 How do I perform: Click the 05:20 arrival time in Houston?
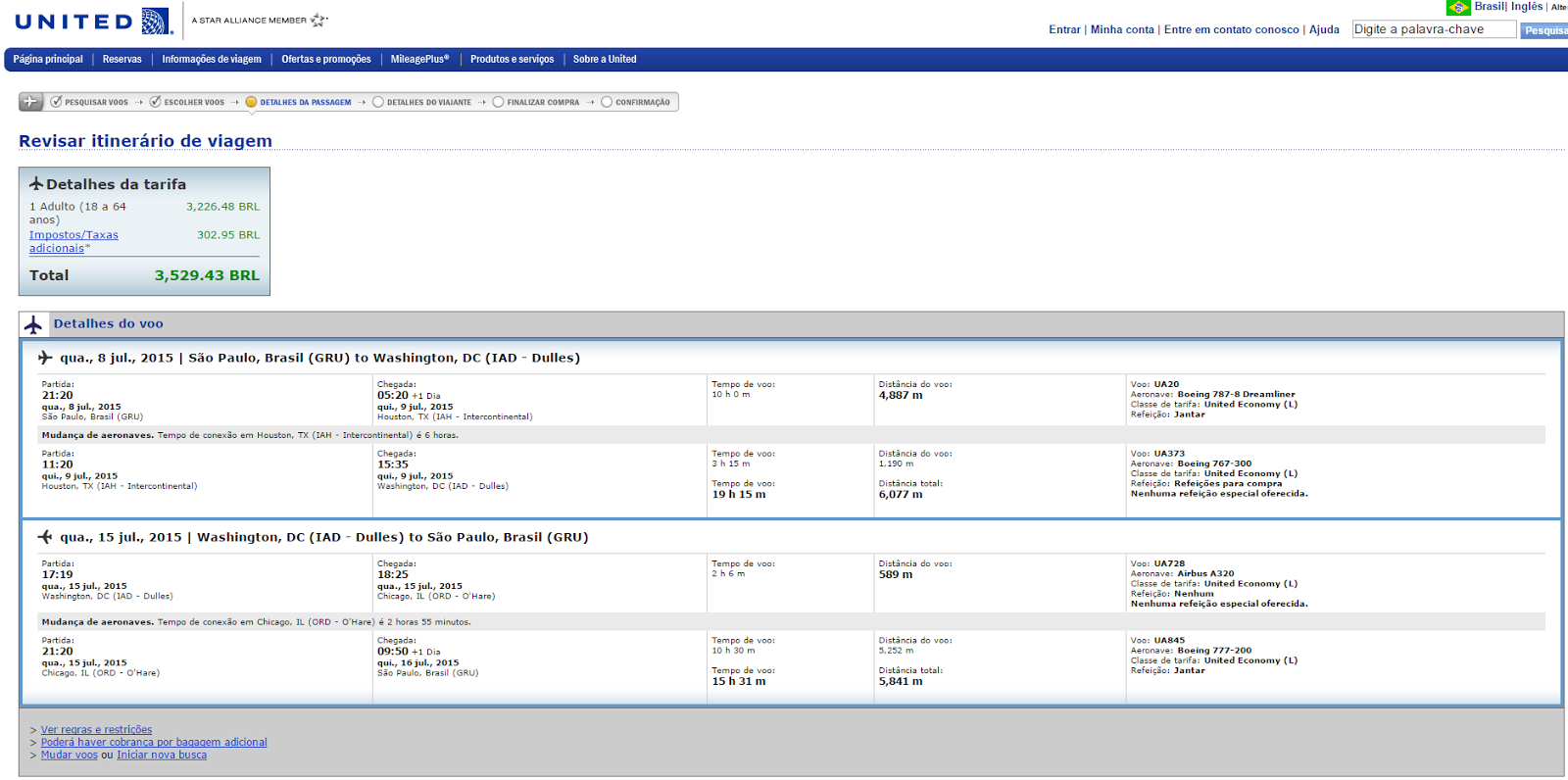(x=393, y=396)
